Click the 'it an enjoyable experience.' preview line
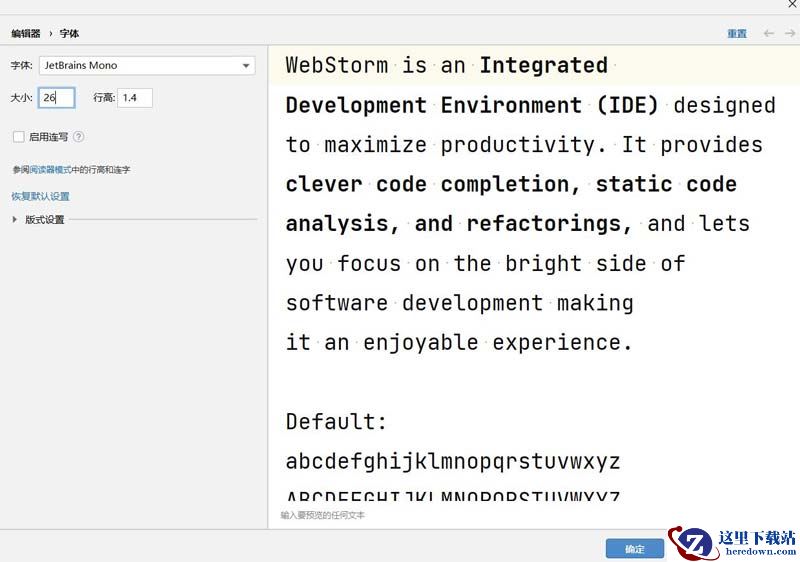Viewport: 800px width, 562px height. coord(459,342)
